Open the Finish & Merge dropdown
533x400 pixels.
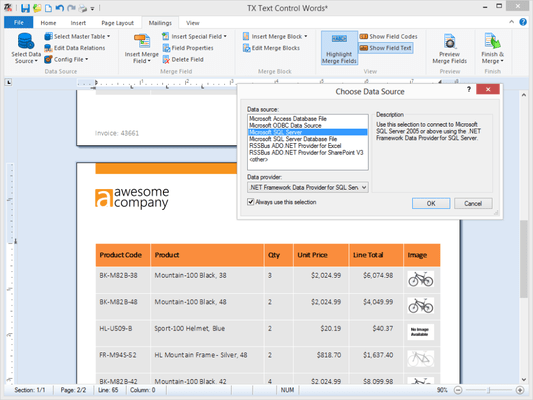pos(493,48)
